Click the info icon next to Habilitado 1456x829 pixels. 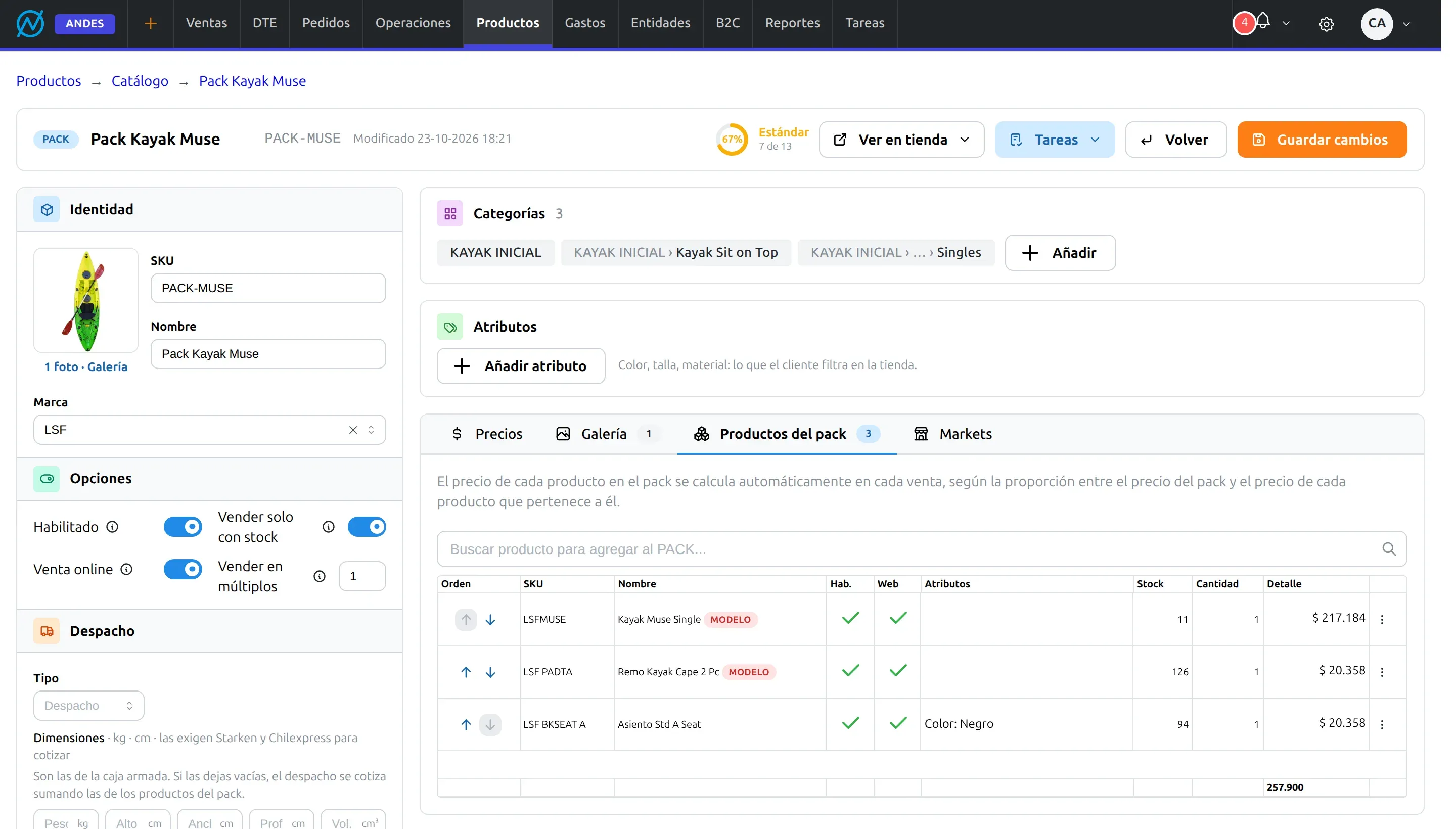coord(113,527)
